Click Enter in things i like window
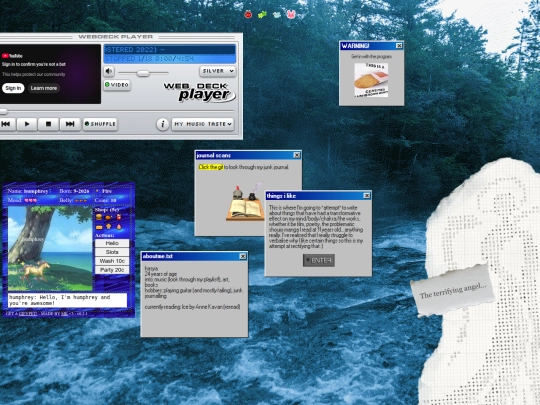Image resolution: width=540 pixels, height=405 pixels. click(319, 260)
